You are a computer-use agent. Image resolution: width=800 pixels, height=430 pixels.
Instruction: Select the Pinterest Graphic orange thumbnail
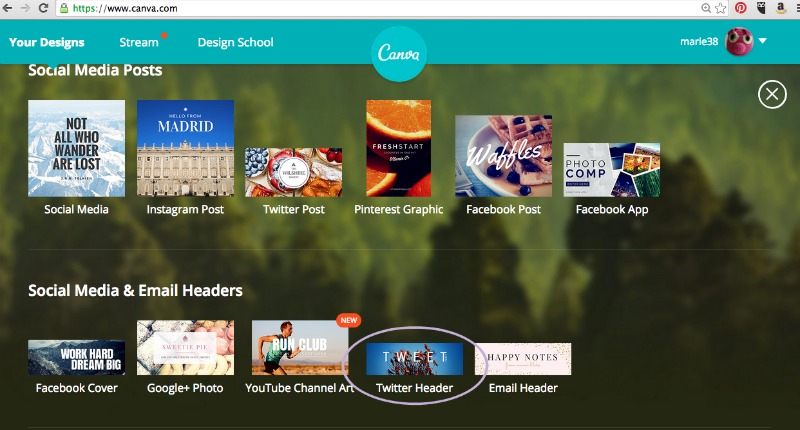pos(398,148)
